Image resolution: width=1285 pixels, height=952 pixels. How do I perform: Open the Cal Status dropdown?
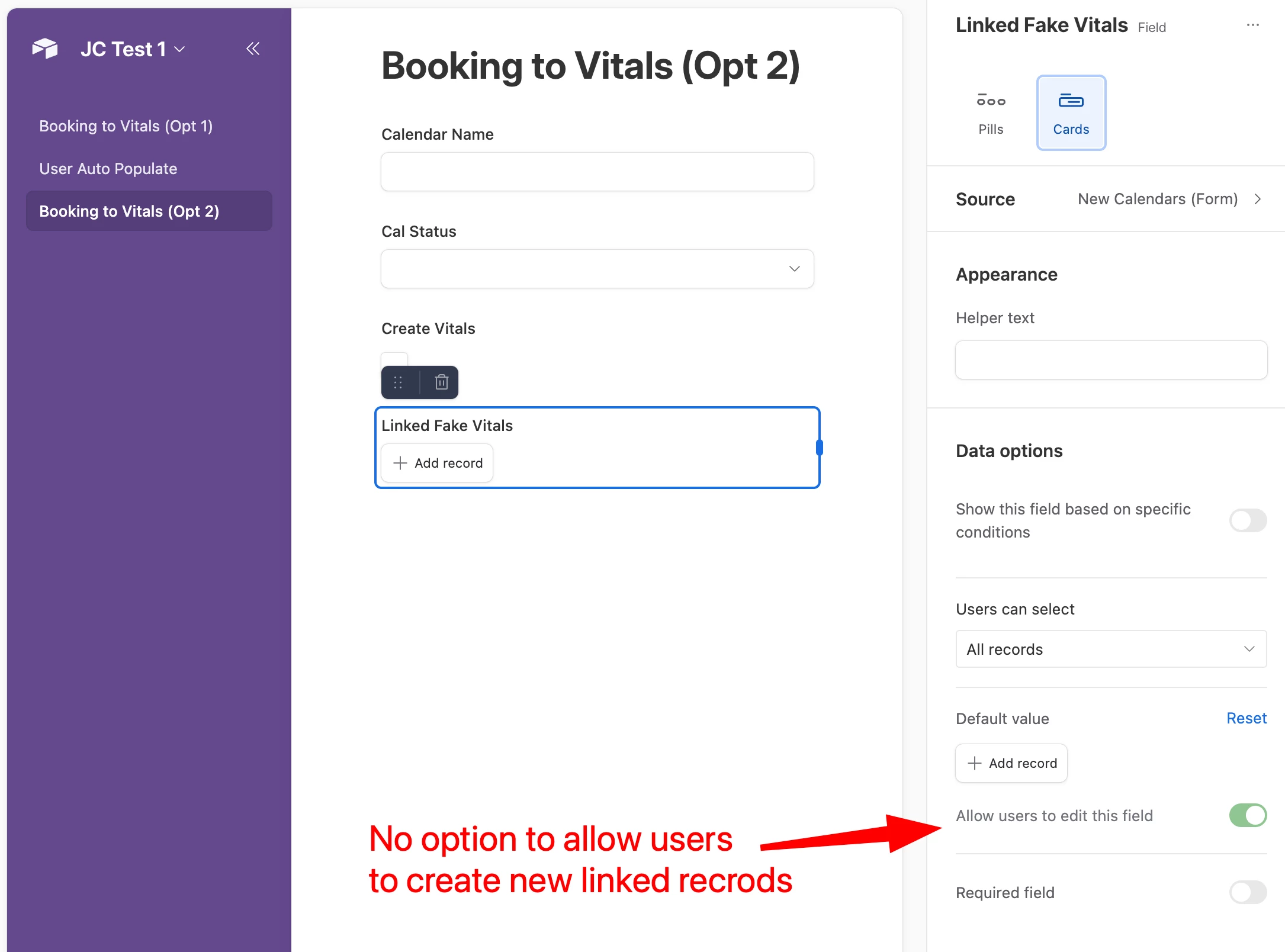(597, 269)
